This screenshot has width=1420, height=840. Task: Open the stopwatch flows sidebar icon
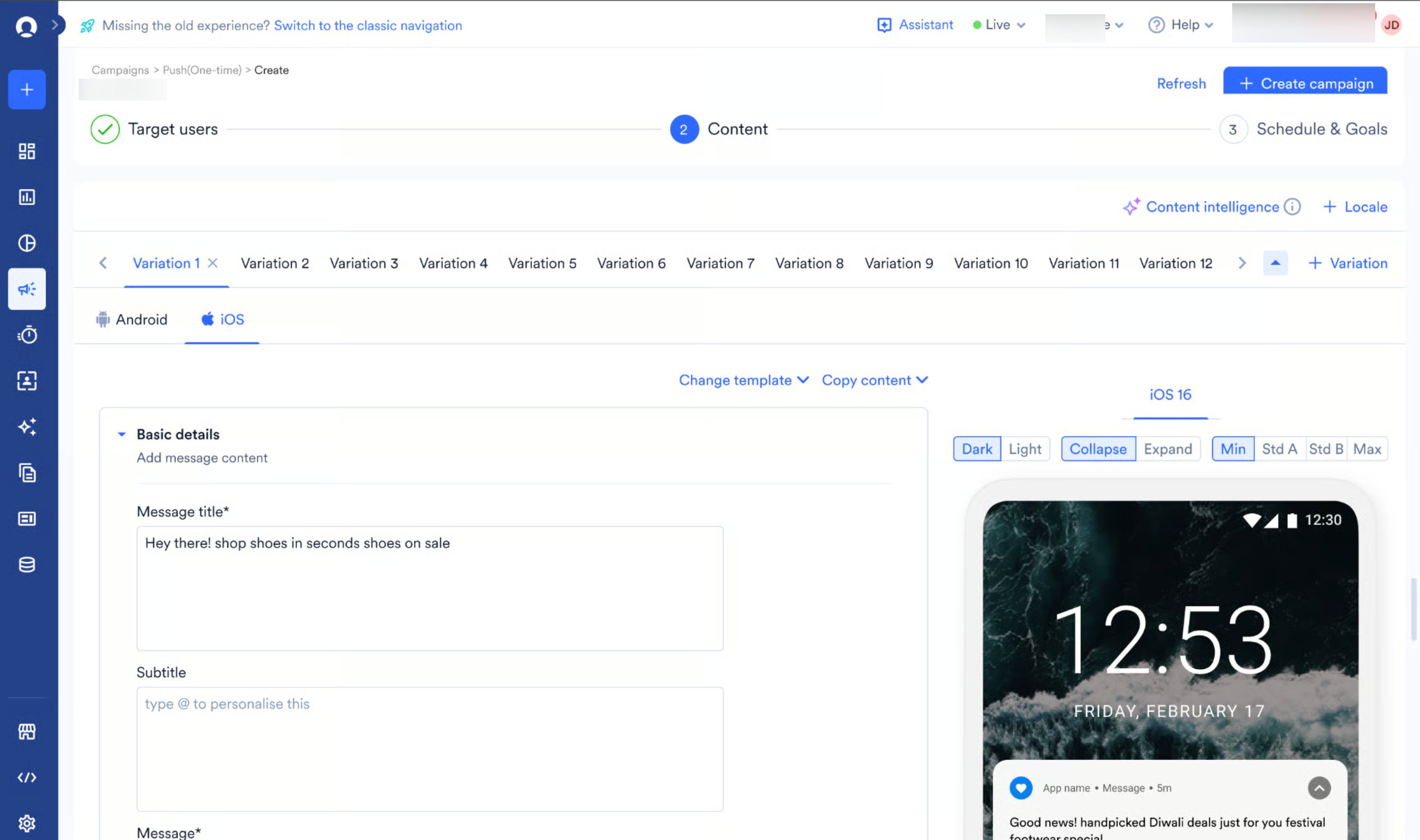(x=27, y=335)
